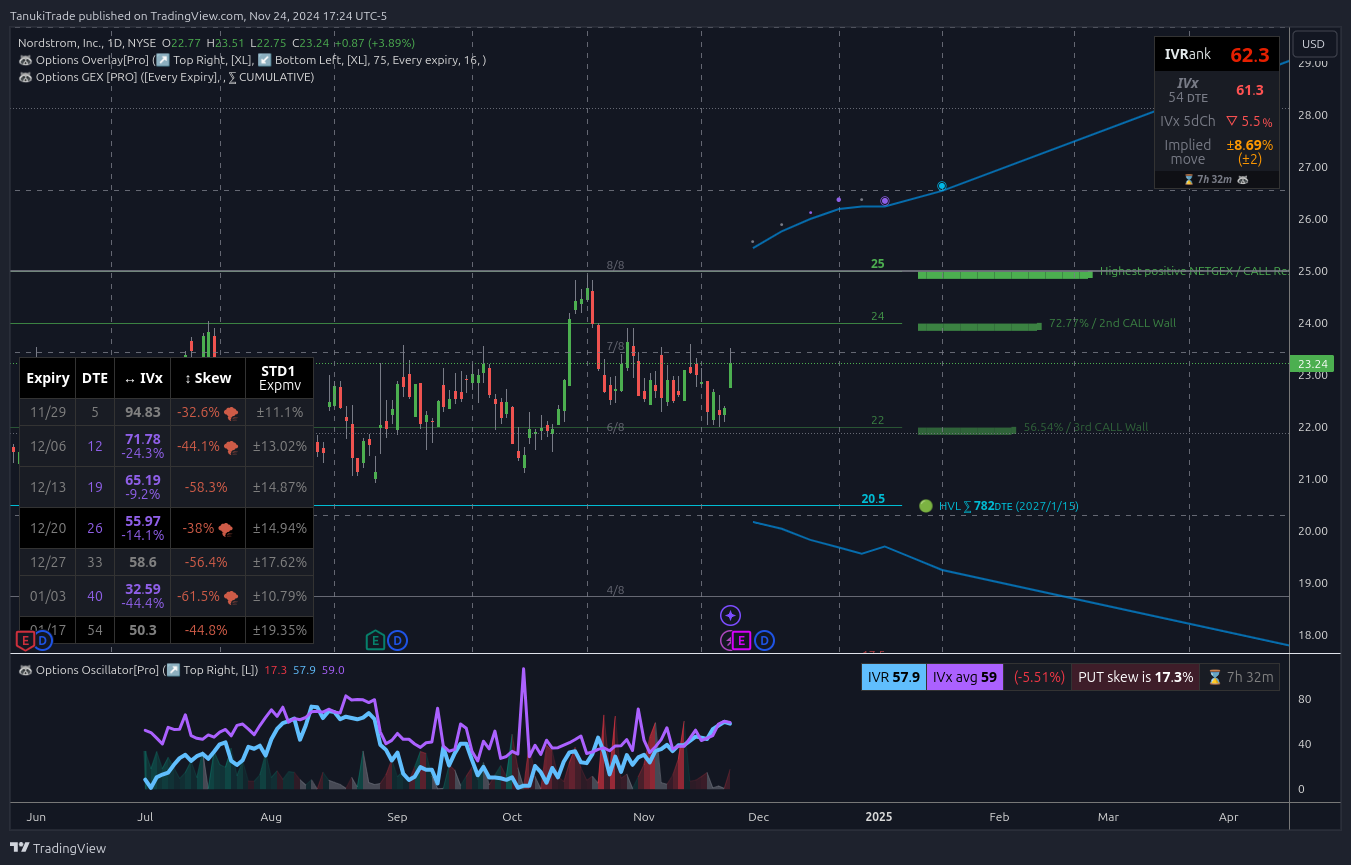Click the Bottom Left arrow icon in Options Overlay legend
The height and width of the screenshot is (865, 1351).
pyautogui.click(x=264, y=60)
